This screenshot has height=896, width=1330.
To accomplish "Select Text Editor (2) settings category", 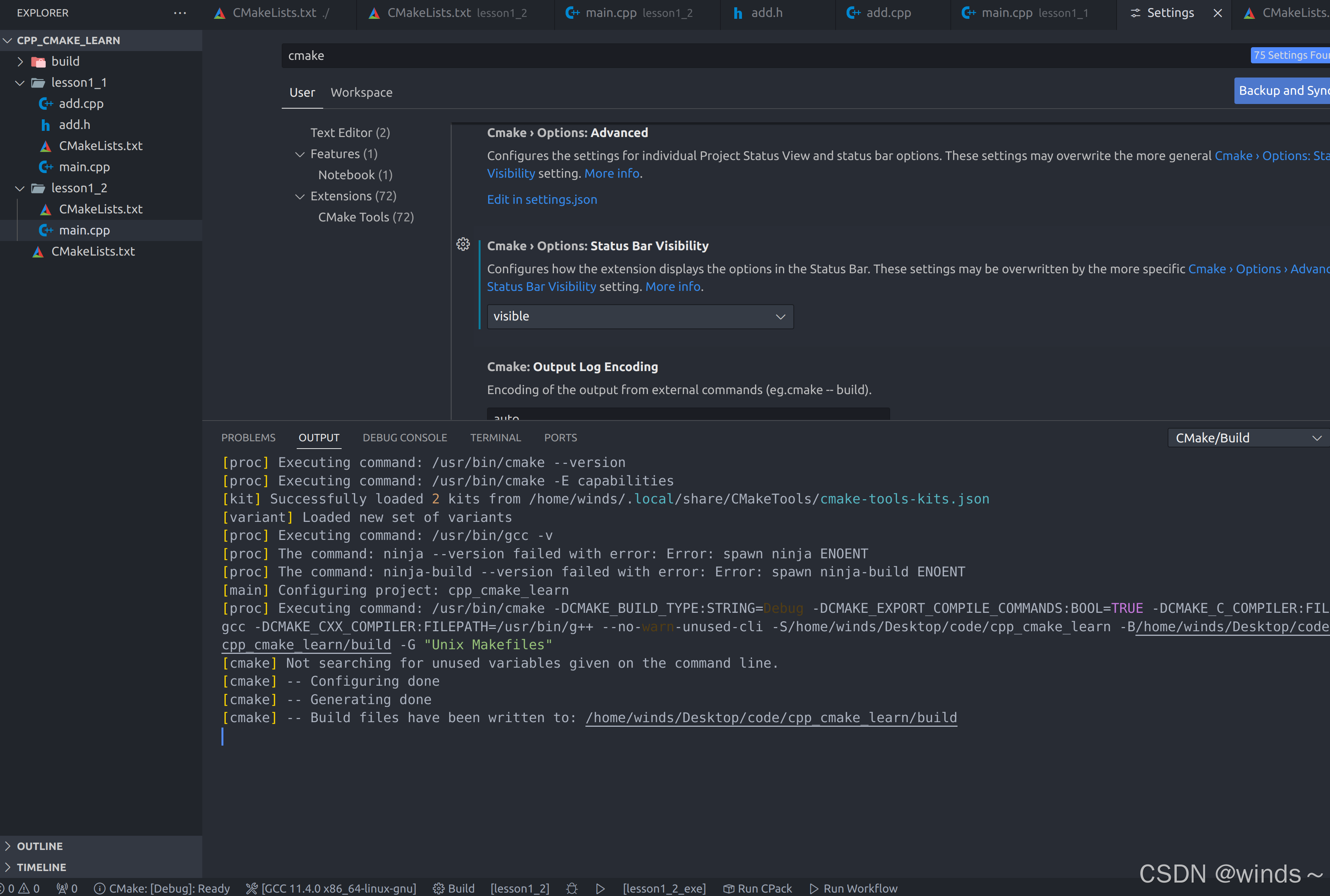I will tap(350, 133).
